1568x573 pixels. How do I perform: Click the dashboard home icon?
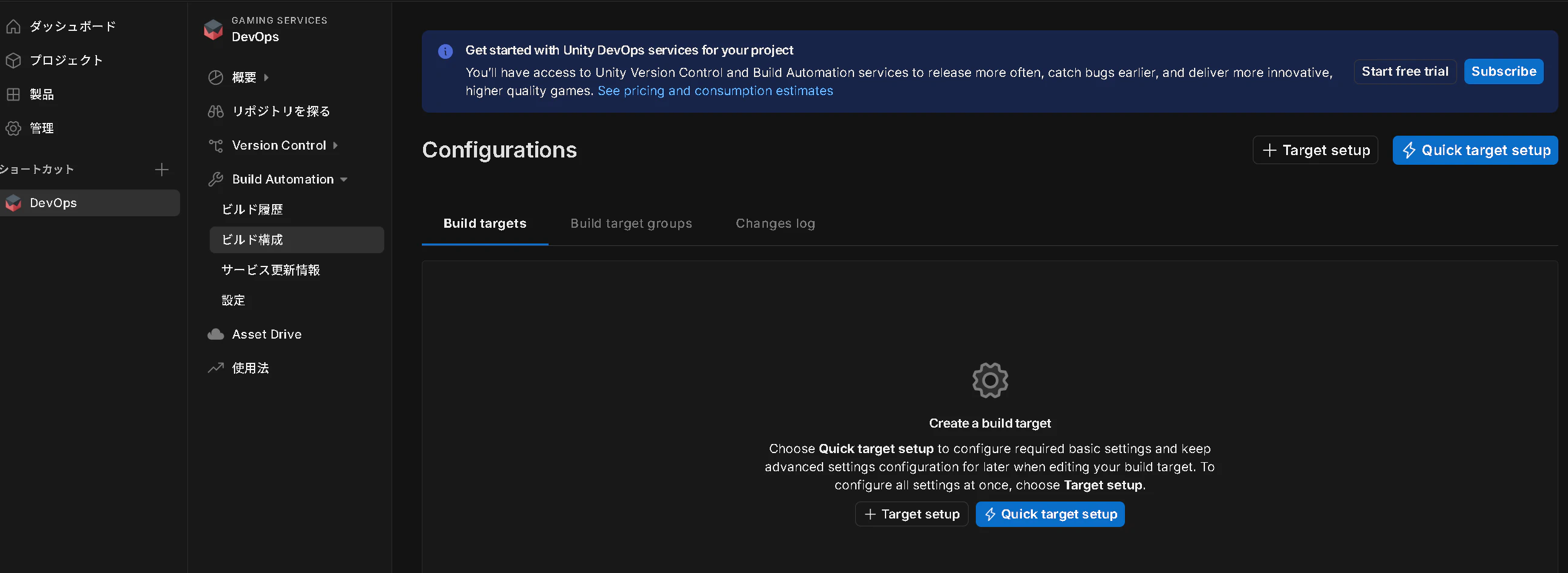(x=13, y=26)
